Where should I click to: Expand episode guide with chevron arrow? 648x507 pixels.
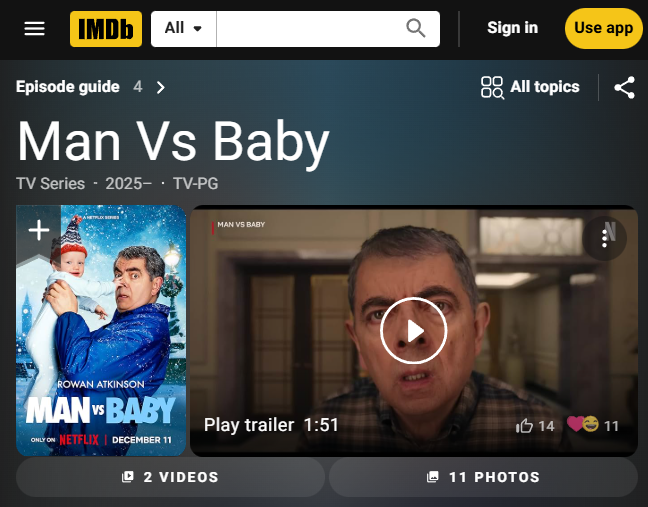(161, 87)
